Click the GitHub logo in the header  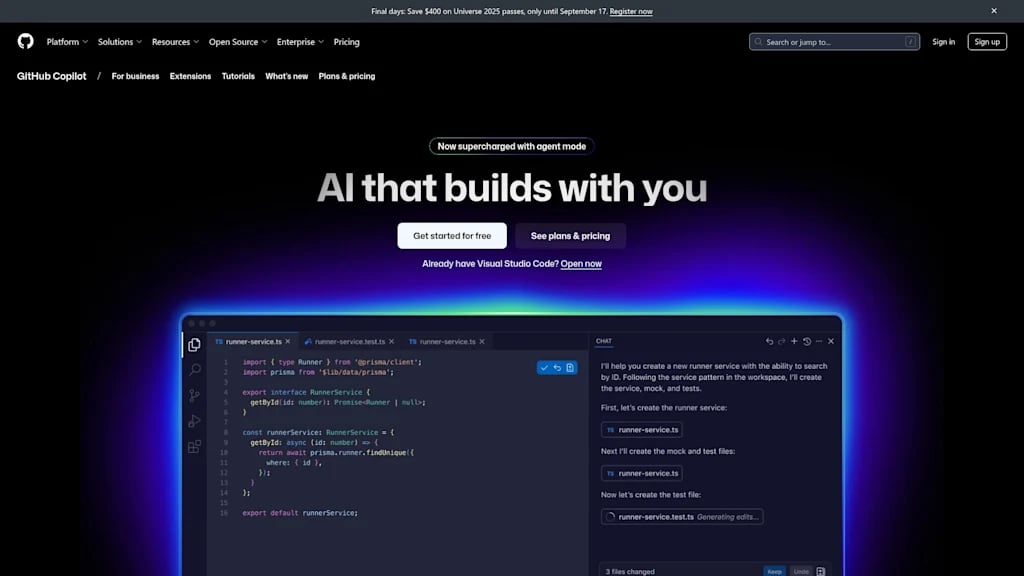pos(26,41)
